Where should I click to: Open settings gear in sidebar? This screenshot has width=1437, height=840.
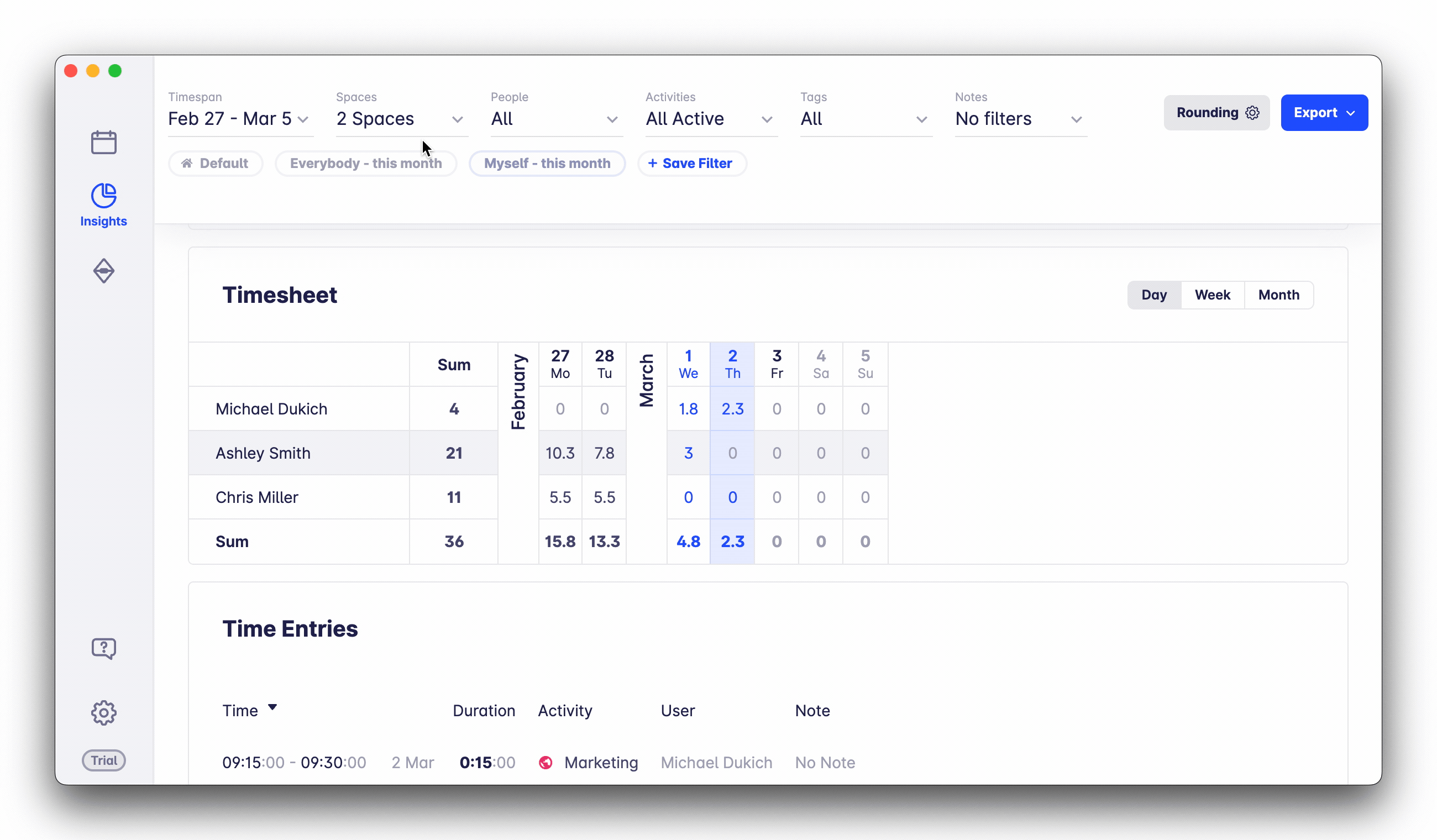[104, 712]
